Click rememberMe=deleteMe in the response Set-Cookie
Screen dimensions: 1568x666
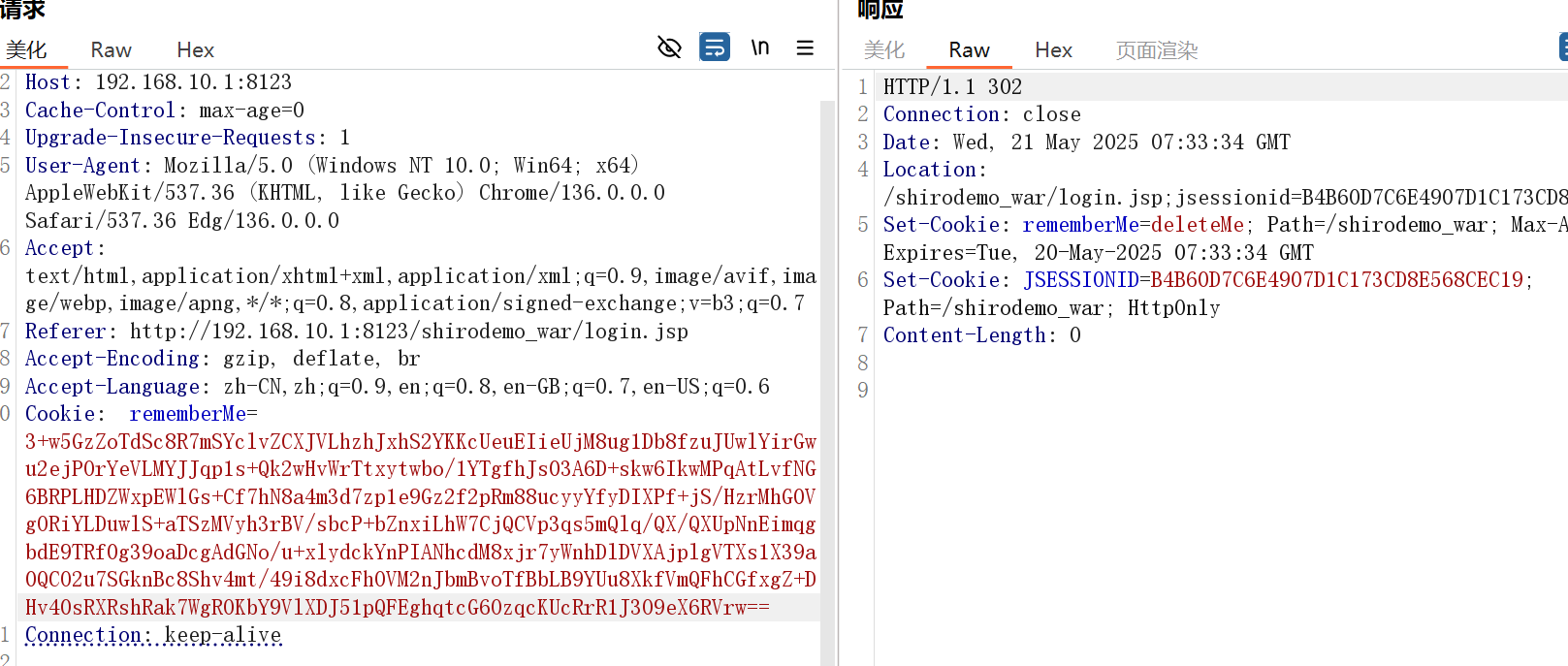pyautogui.click(x=1133, y=225)
